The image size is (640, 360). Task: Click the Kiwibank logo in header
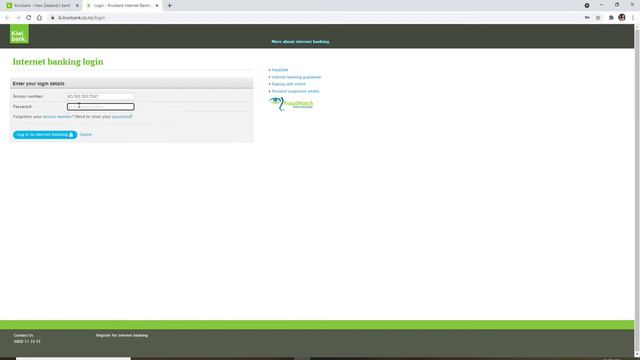pos(19,34)
